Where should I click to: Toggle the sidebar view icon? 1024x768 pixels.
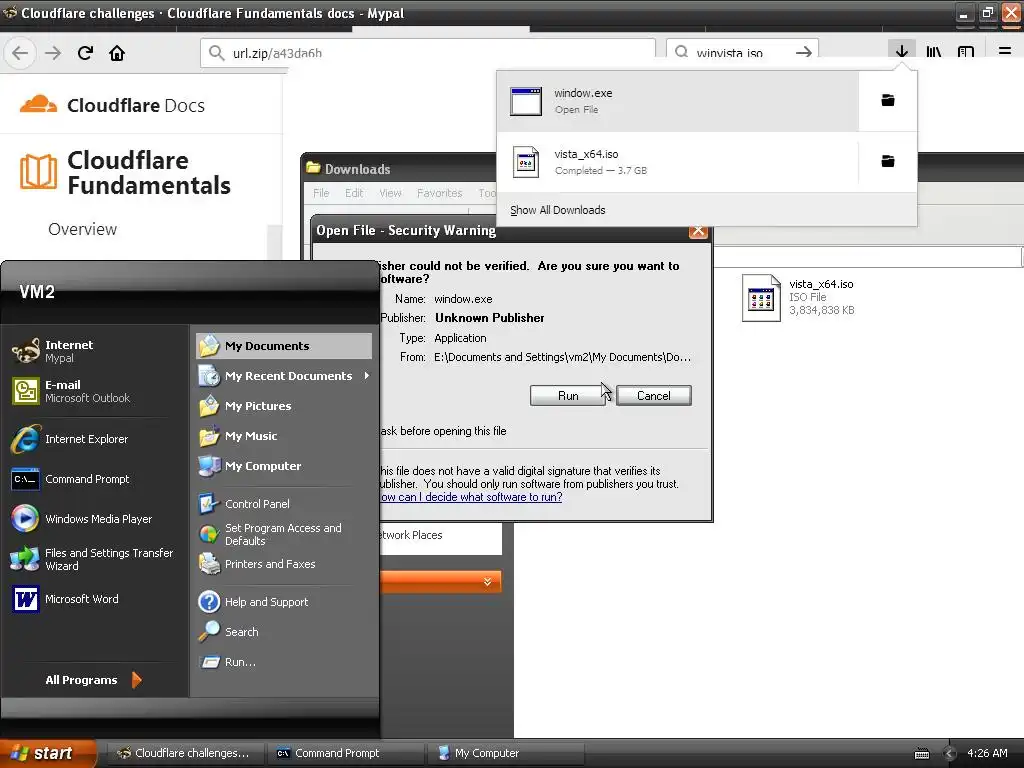tap(966, 52)
